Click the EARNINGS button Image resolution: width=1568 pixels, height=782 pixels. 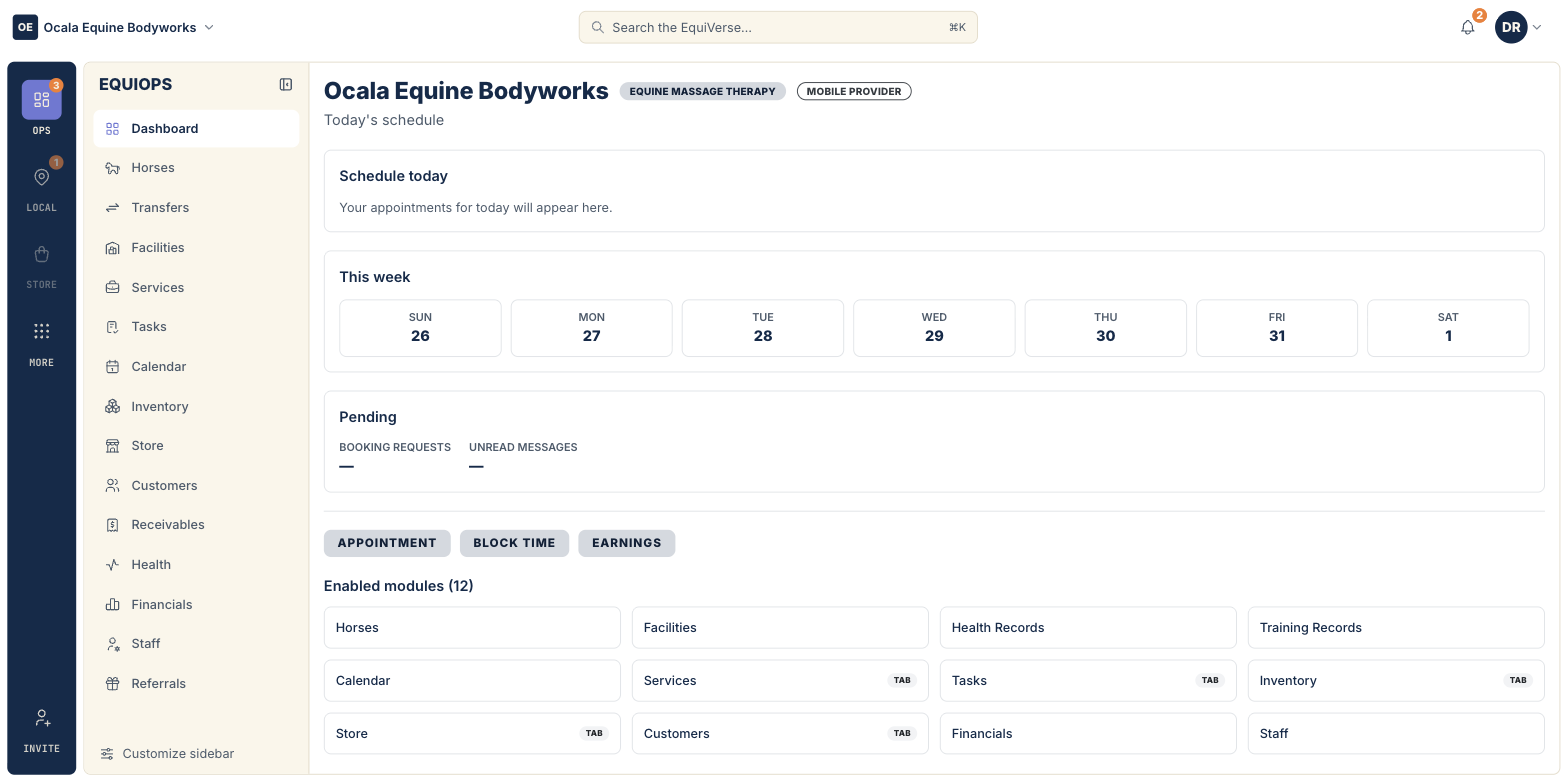point(627,543)
